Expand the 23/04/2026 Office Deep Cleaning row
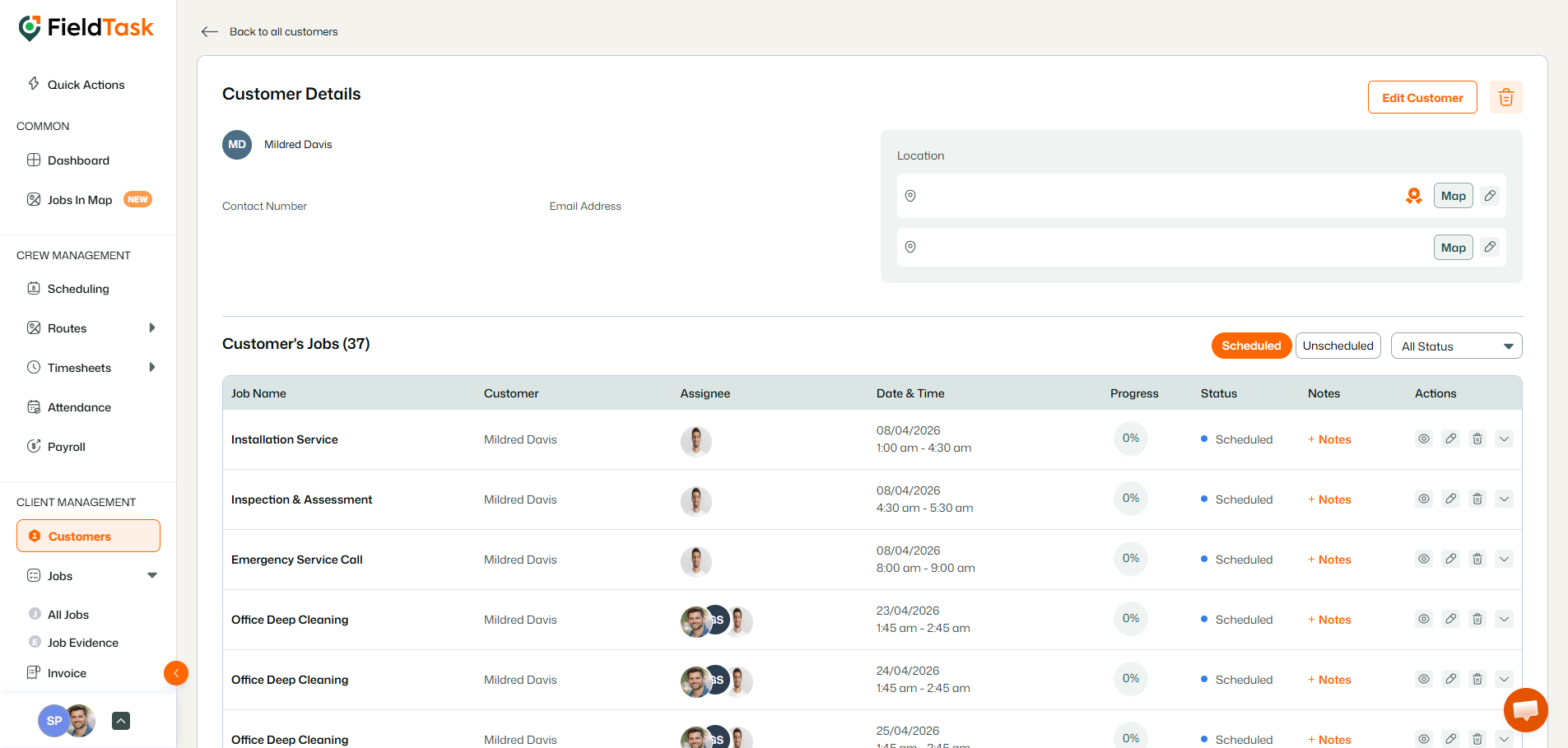This screenshot has height=748, width=1568. click(1504, 619)
